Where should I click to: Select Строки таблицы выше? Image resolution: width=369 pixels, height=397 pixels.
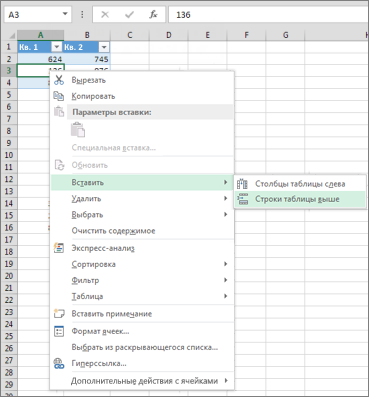[300, 199]
